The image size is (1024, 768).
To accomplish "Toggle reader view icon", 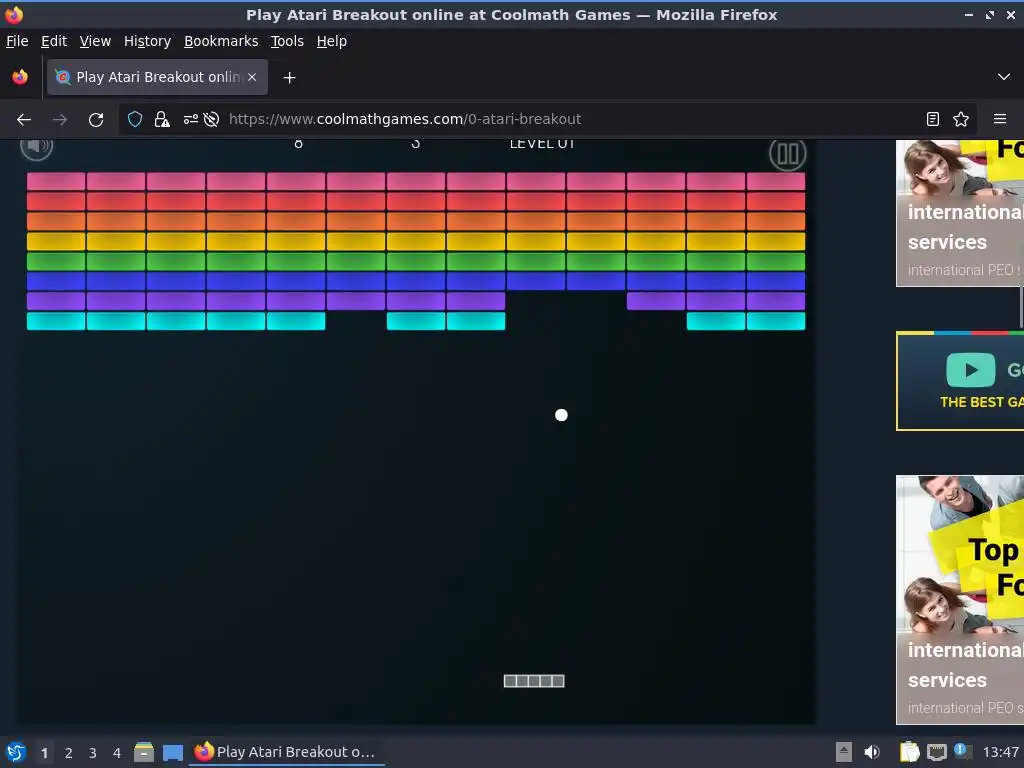I will (933, 120).
